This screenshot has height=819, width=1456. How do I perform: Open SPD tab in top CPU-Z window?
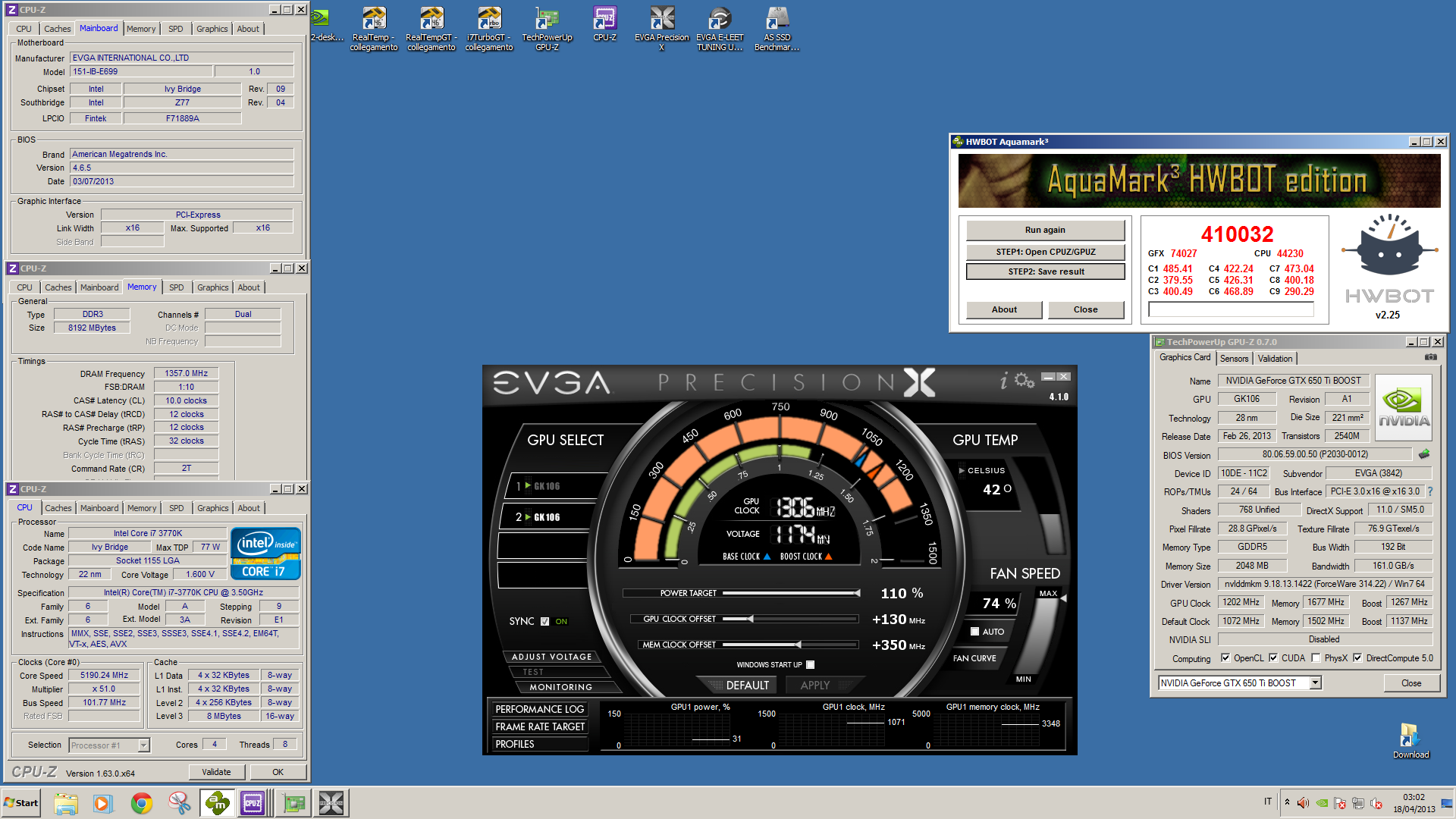(x=176, y=29)
